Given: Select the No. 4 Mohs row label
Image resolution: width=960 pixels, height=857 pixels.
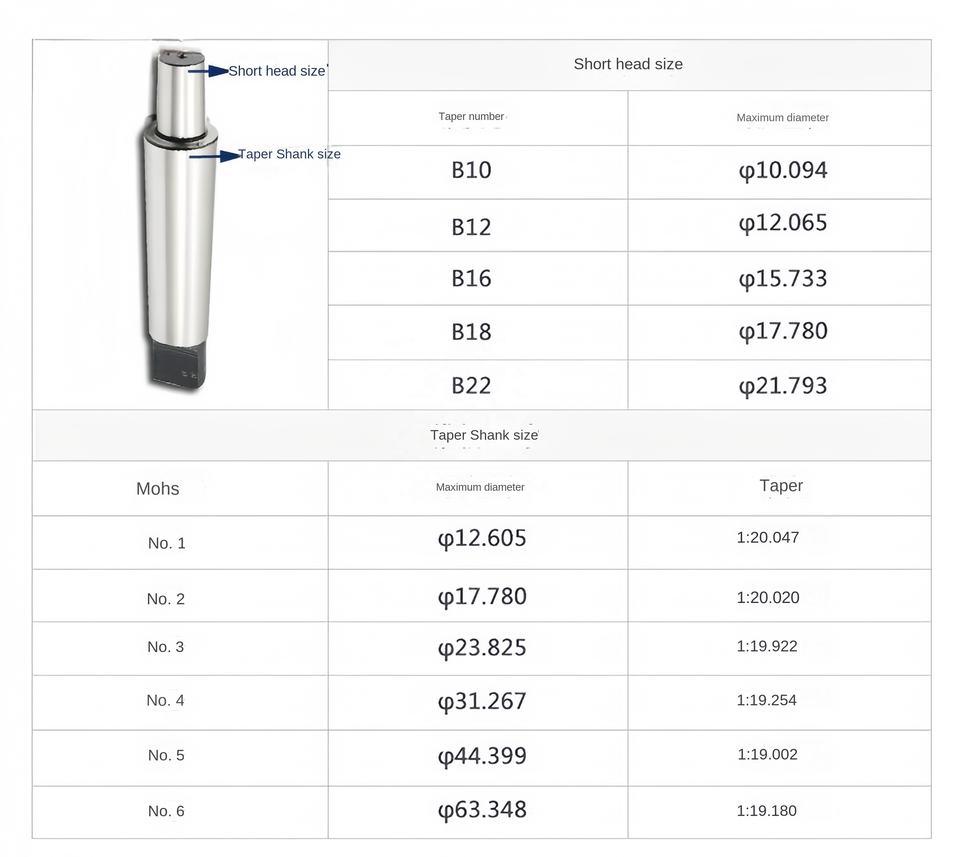Looking at the screenshot, I should tap(166, 700).
